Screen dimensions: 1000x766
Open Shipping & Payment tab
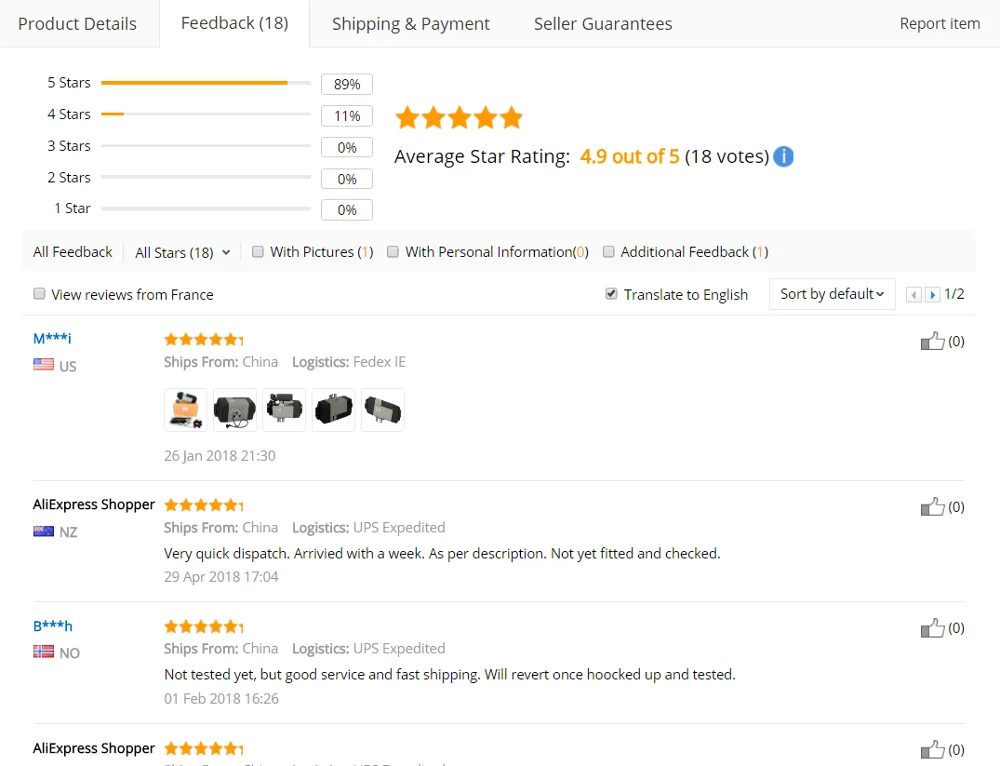[x=410, y=24]
